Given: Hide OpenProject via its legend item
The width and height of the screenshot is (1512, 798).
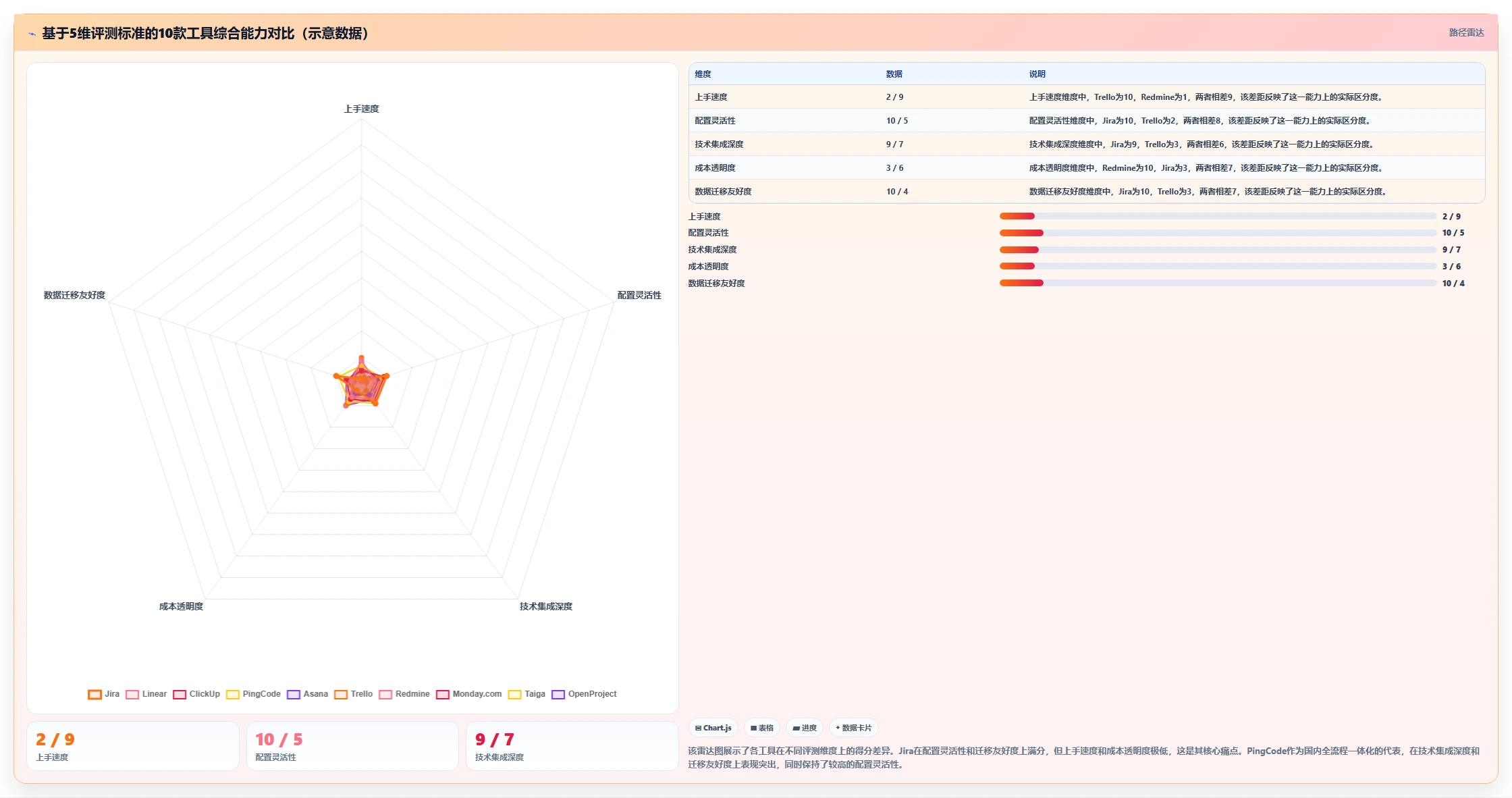Looking at the screenshot, I should tap(584, 694).
